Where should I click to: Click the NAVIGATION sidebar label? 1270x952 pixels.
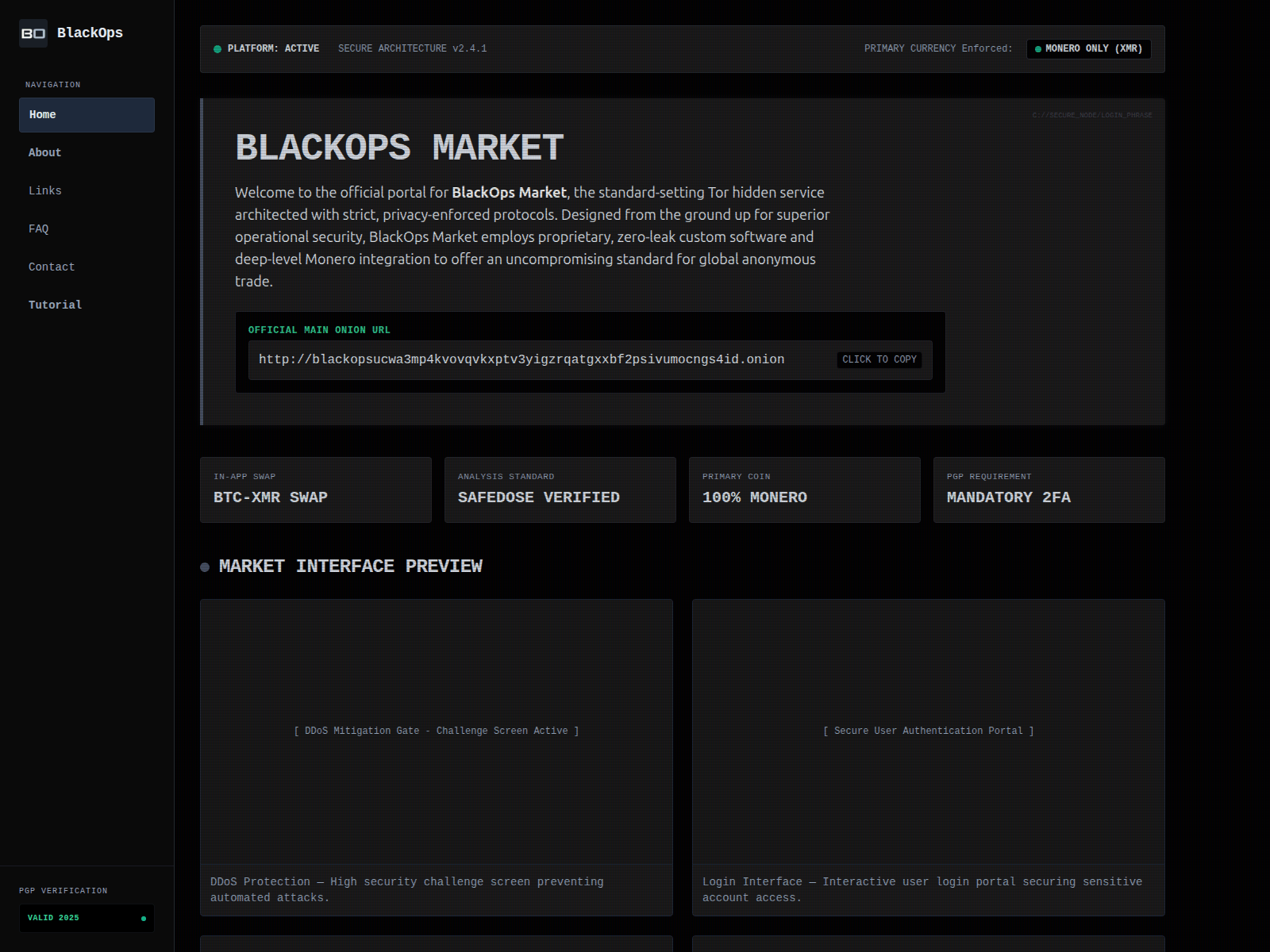[x=52, y=85]
